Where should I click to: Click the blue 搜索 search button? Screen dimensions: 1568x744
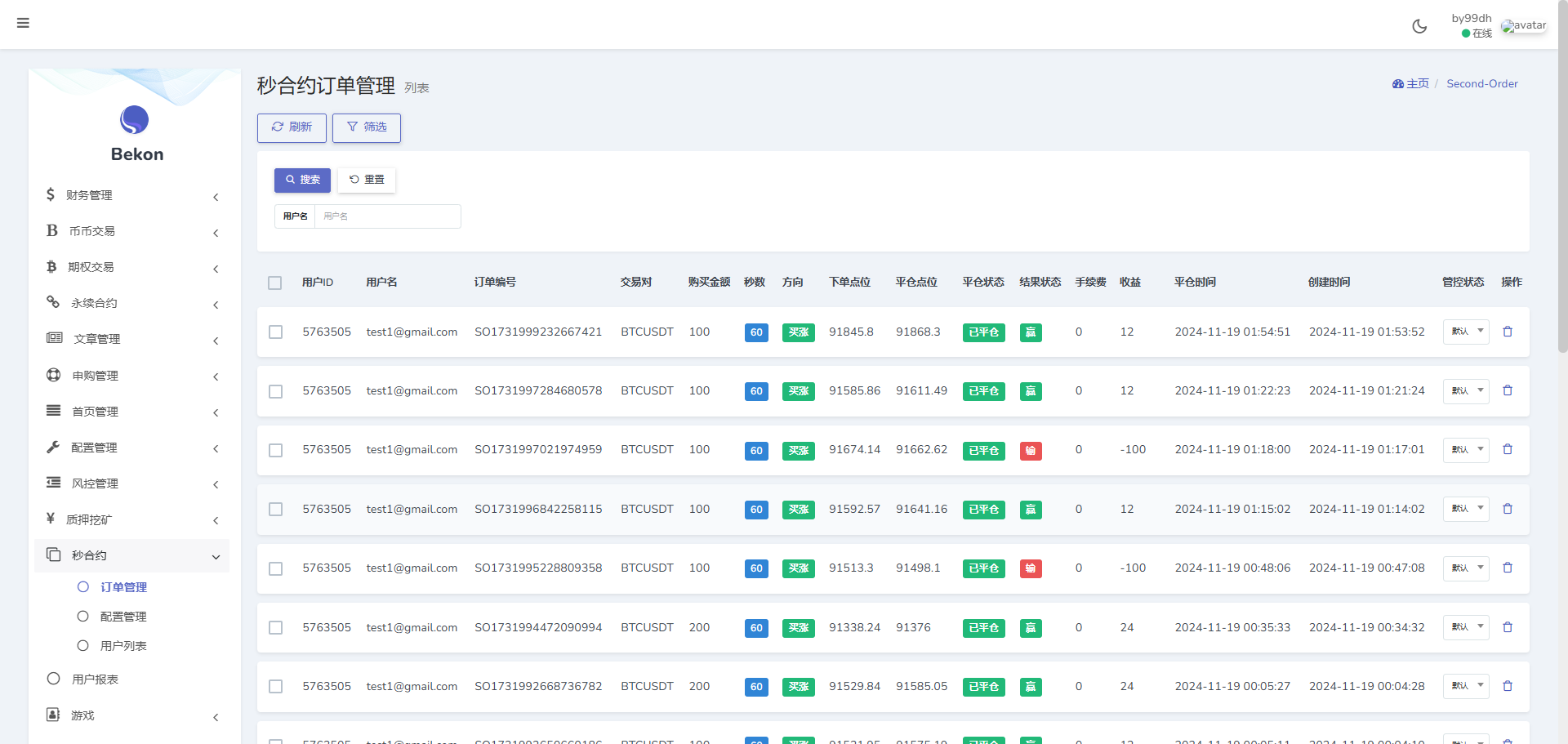[x=302, y=180]
